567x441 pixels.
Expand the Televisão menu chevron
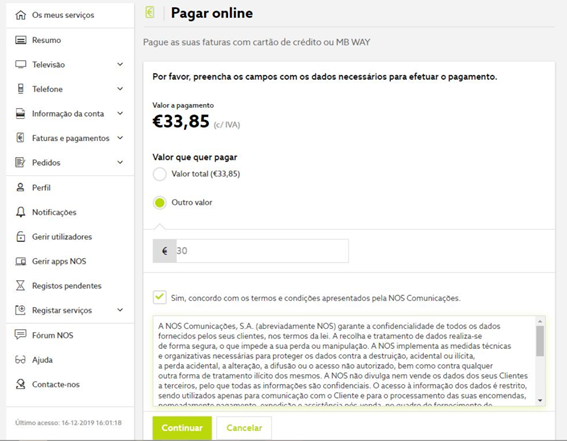point(120,64)
